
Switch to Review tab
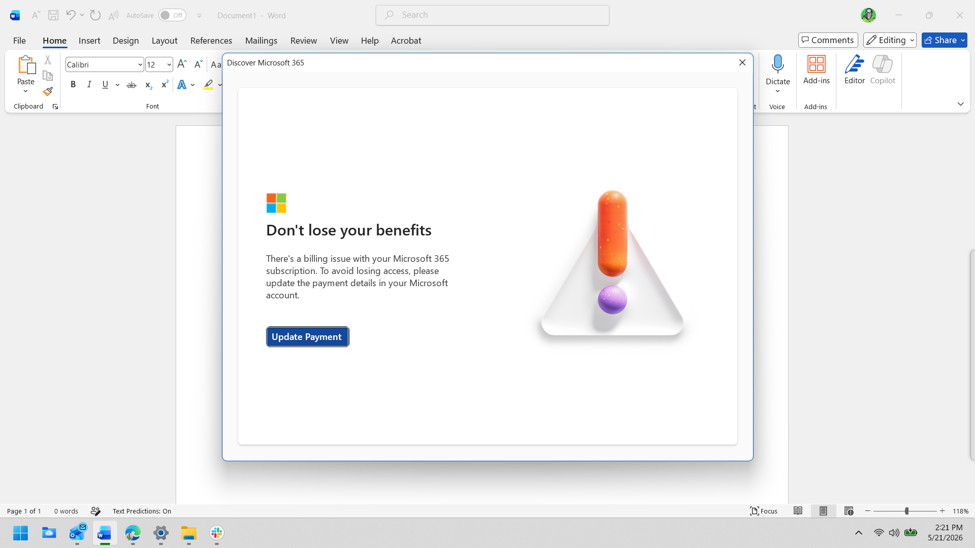coord(303,40)
